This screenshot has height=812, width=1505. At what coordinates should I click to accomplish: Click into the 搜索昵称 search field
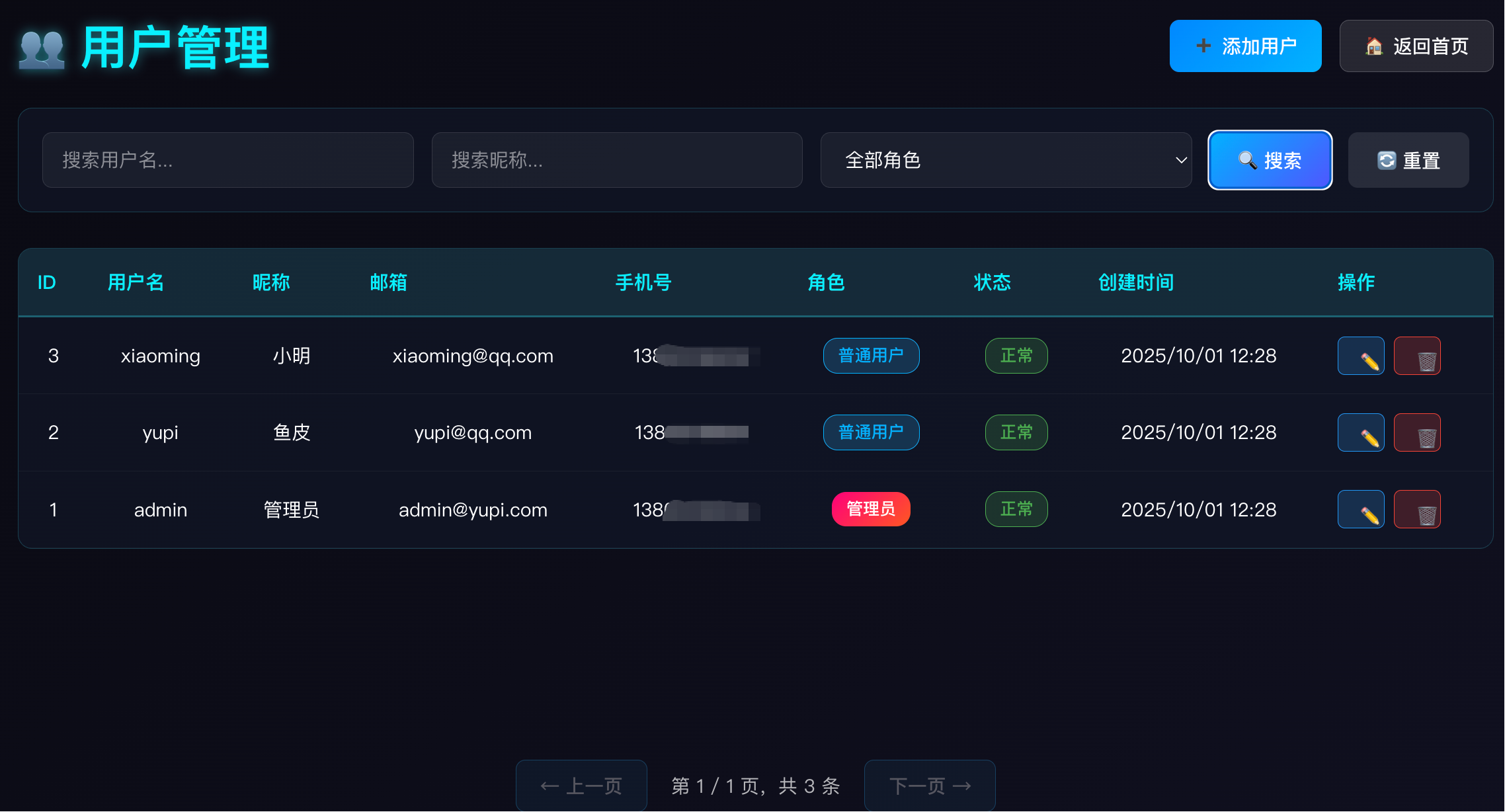616,160
